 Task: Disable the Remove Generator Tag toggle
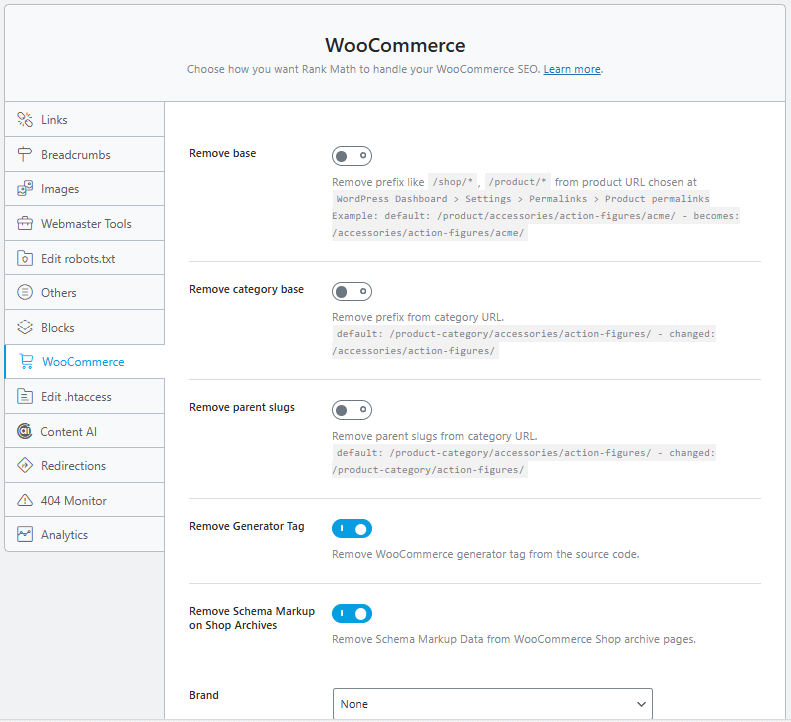(x=352, y=528)
